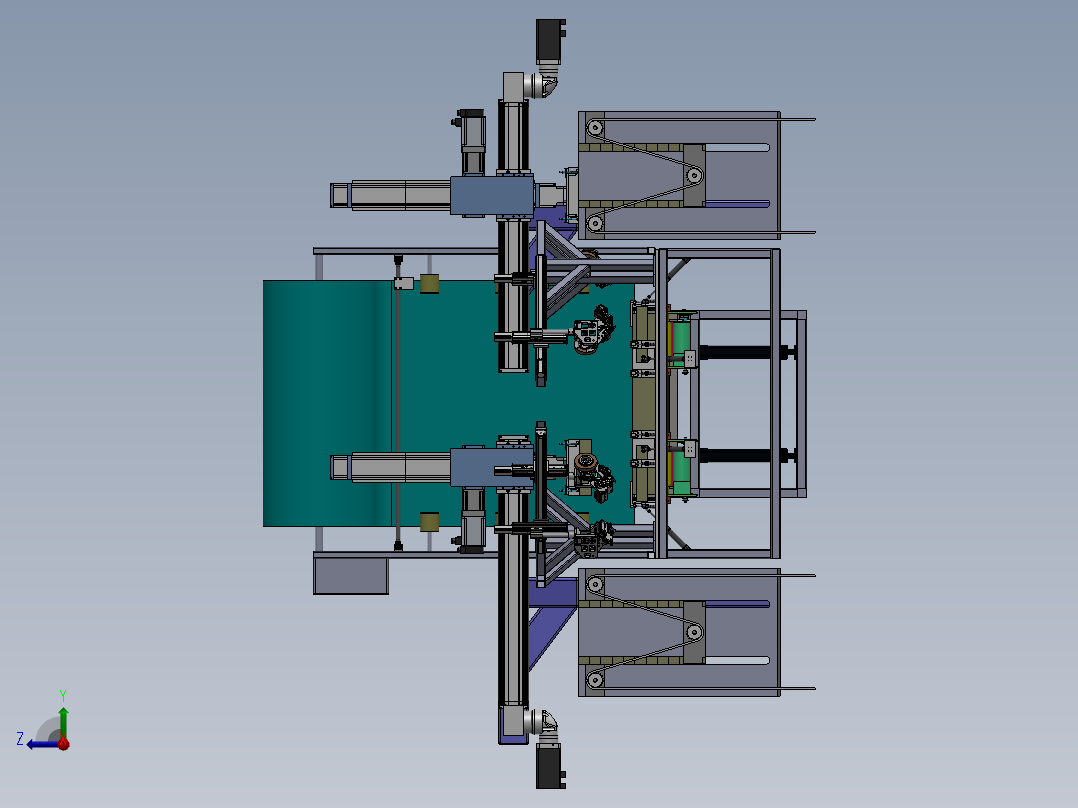Screen dimensions: 1078x808
Task: Select the upper blue-gray slide carriage block
Action: pos(492,196)
